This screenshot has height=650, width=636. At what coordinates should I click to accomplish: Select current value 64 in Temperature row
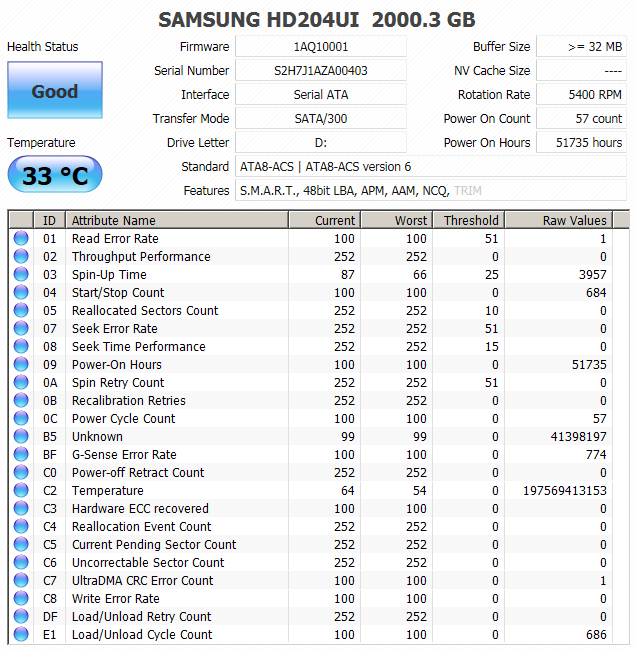click(x=347, y=490)
